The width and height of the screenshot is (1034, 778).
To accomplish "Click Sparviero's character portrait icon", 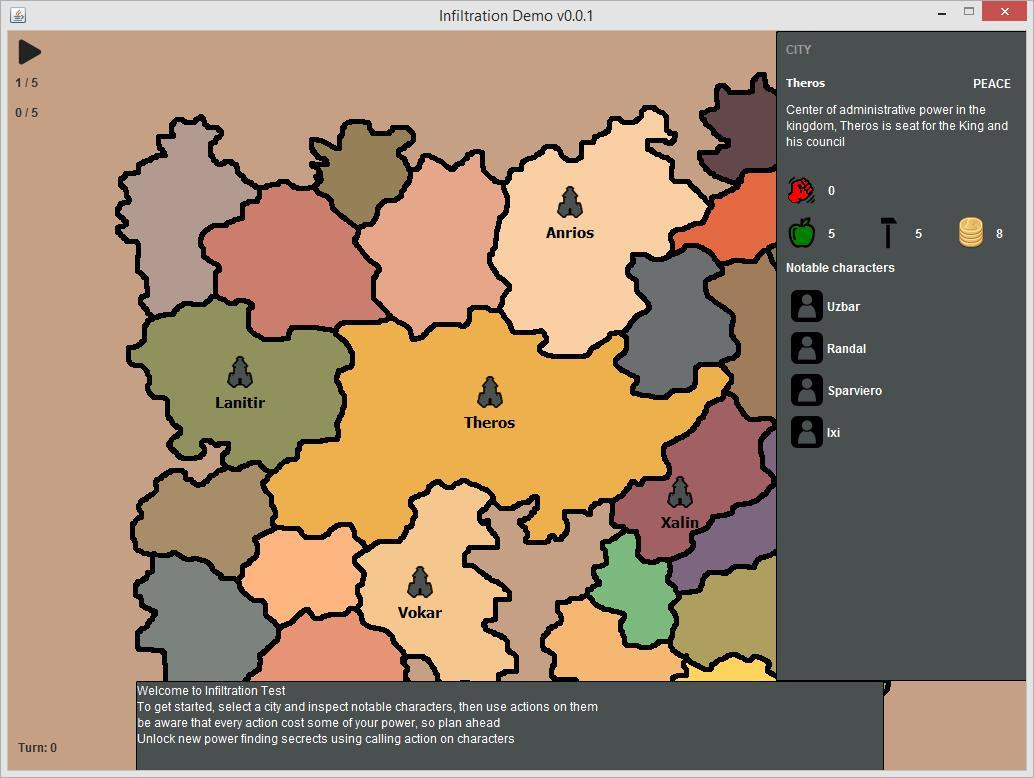I will (806, 390).
